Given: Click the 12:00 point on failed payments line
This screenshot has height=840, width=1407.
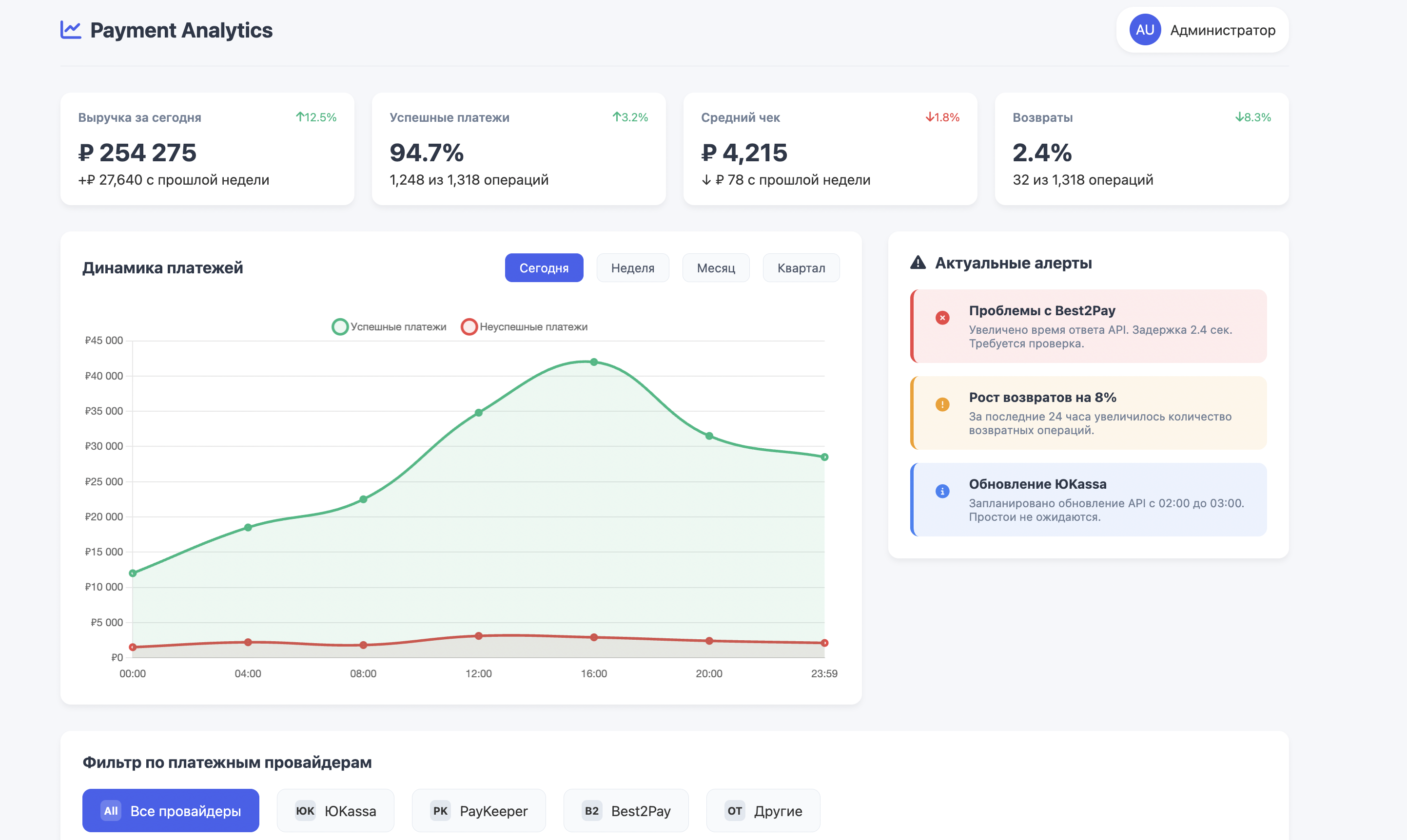Looking at the screenshot, I should pos(478,636).
